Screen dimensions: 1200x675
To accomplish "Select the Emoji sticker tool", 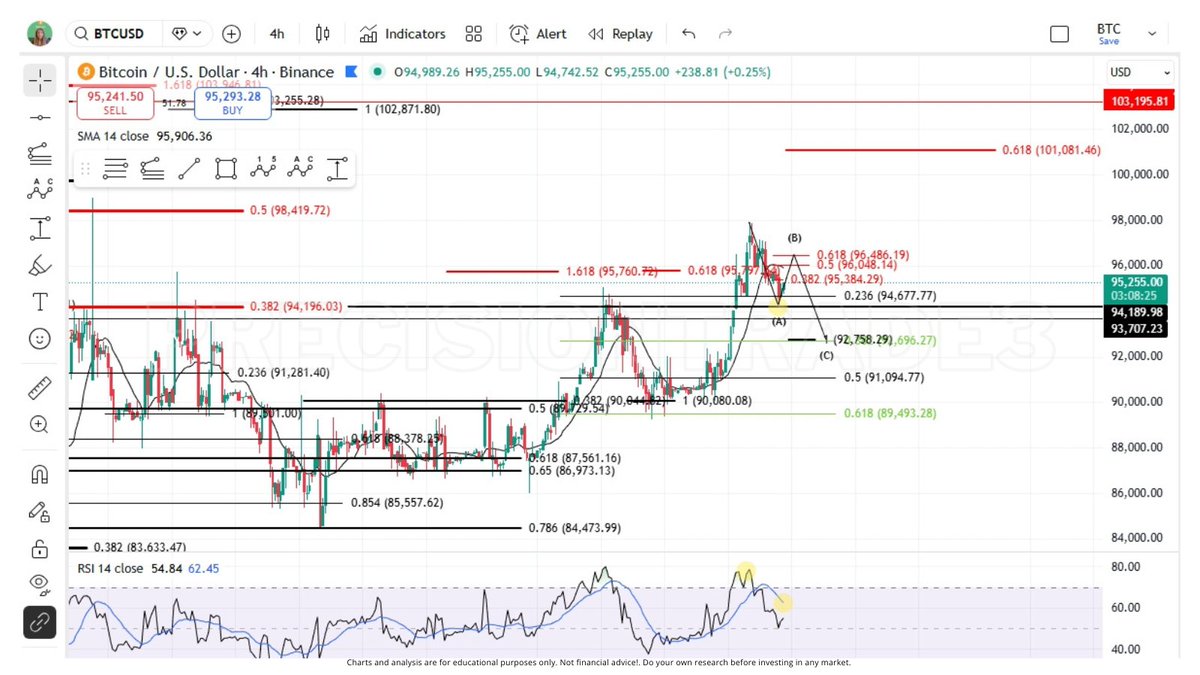I will click(40, 338).
